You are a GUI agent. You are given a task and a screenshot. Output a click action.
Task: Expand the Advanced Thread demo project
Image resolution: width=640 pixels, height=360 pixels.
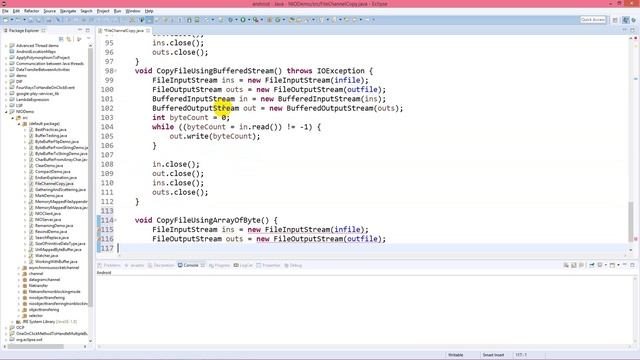6,46
